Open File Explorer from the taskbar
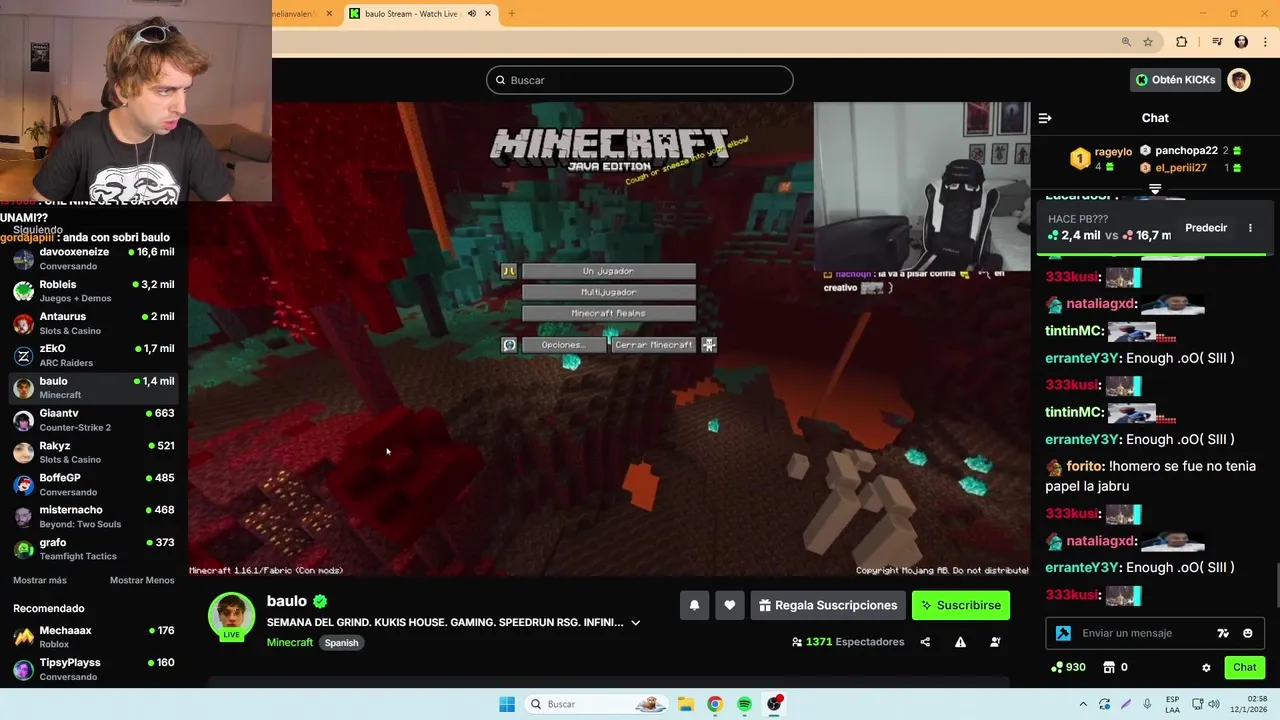Viewport: 1280px width, 720px height. tap(685, 704)
